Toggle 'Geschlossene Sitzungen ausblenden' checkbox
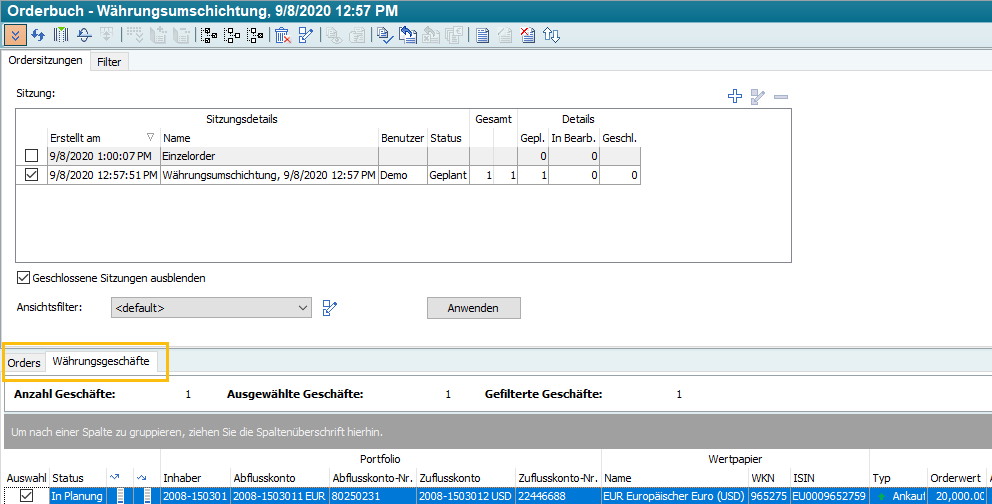992x504 pixels. (24, 278)
